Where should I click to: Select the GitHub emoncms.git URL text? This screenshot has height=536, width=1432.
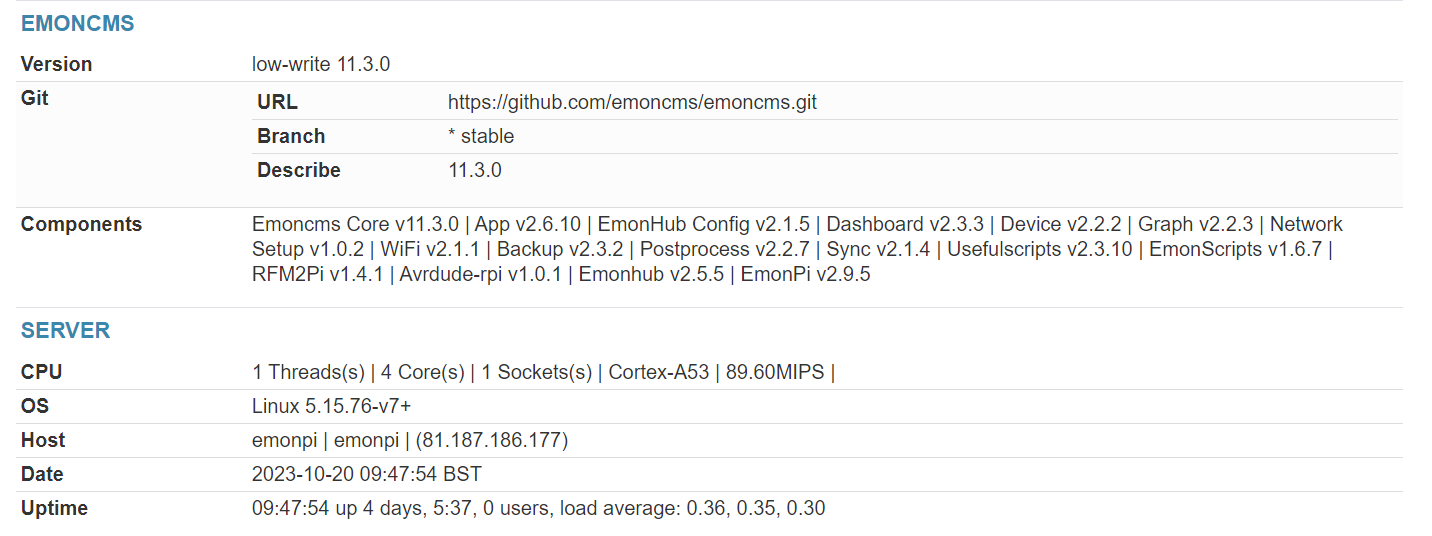tap(632, 102)
